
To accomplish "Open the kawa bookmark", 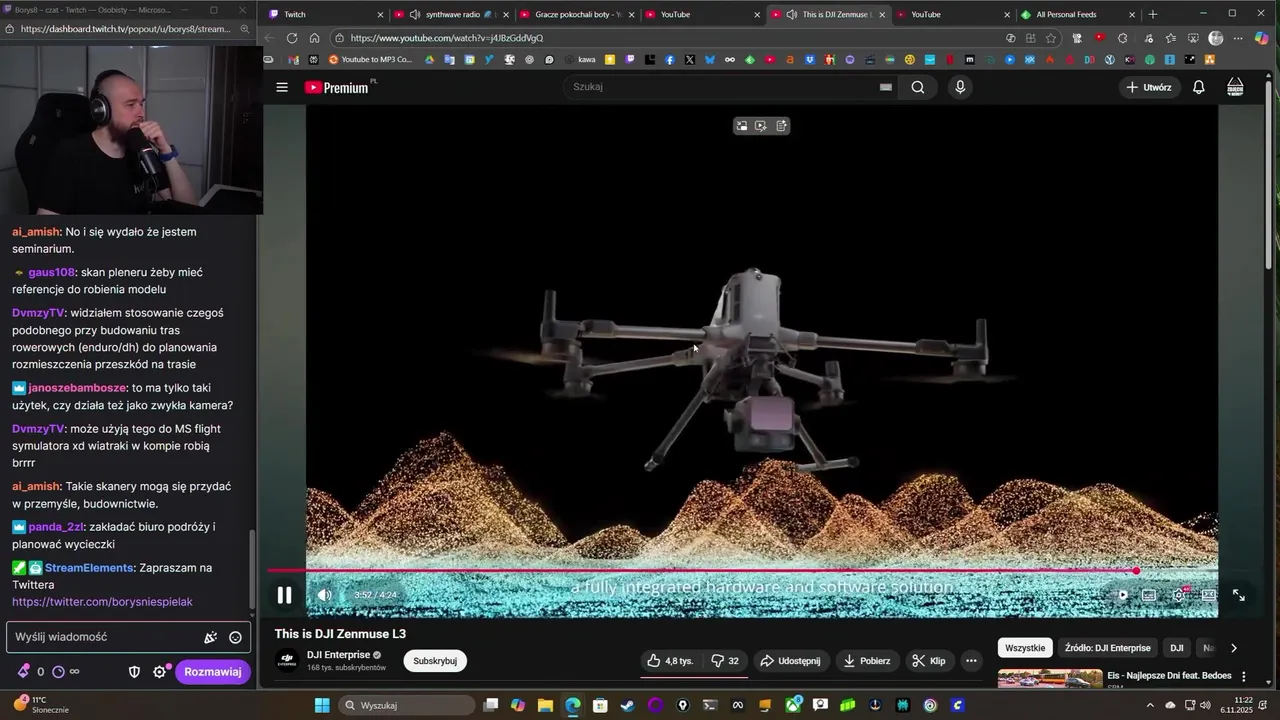I will tap(581, 60).
